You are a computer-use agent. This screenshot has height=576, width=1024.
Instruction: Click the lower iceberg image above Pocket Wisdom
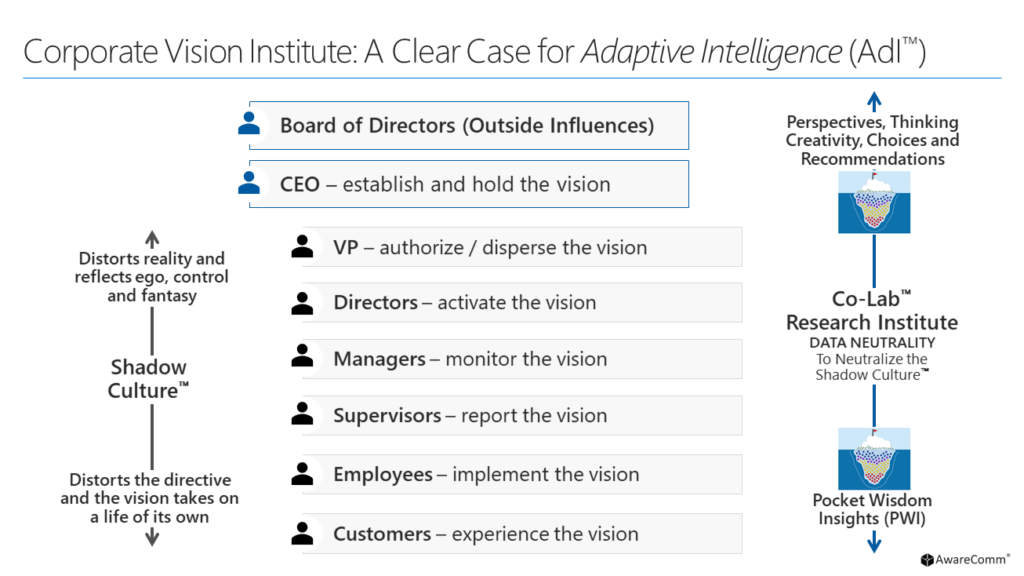pos(874,458)
